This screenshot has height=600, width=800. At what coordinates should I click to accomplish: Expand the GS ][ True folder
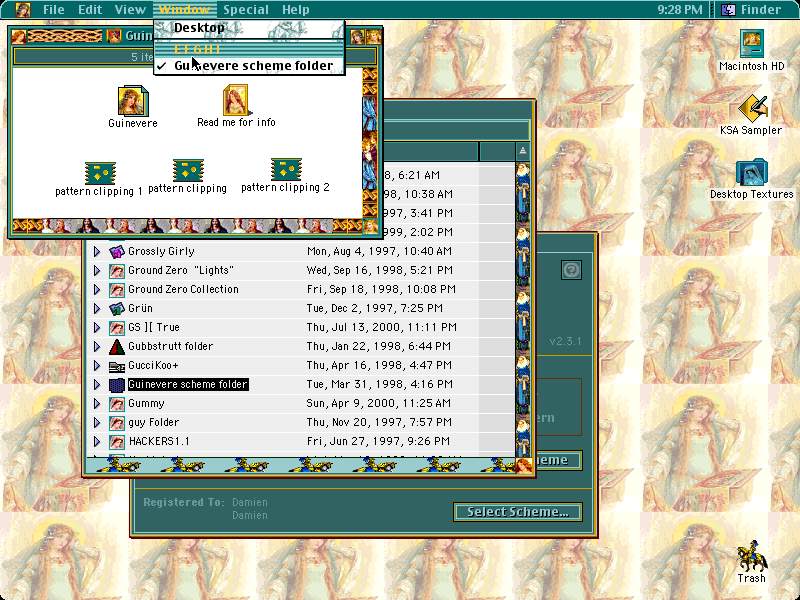click(x=97, y=328)
